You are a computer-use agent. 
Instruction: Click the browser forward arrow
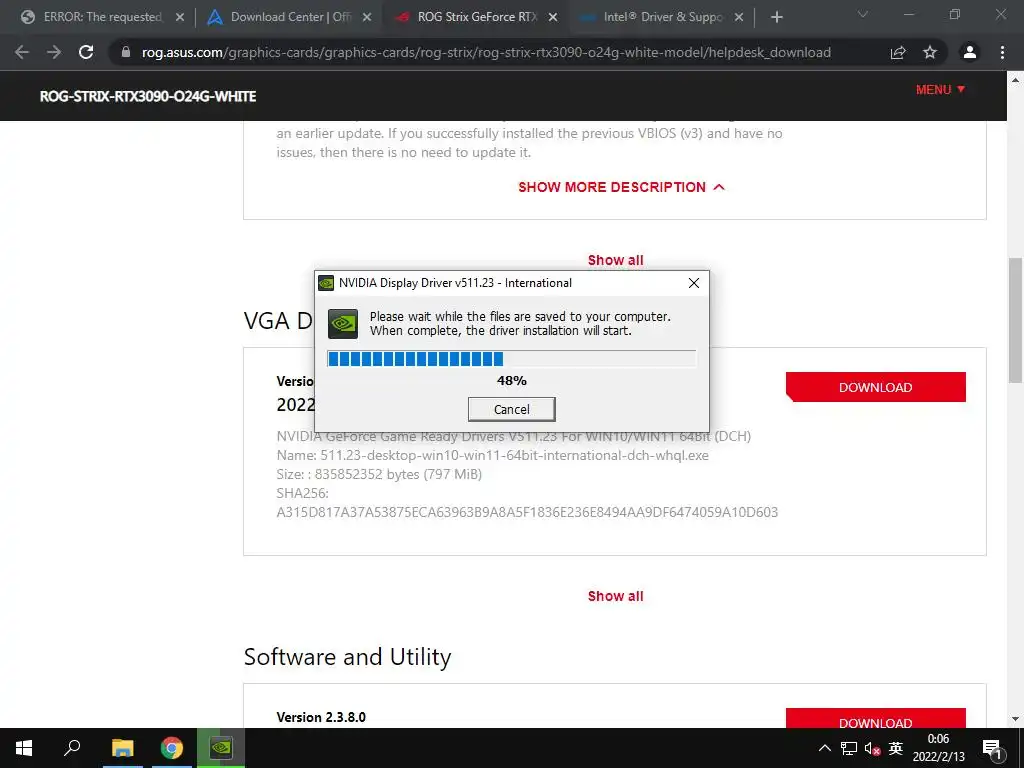coord(54,52)
